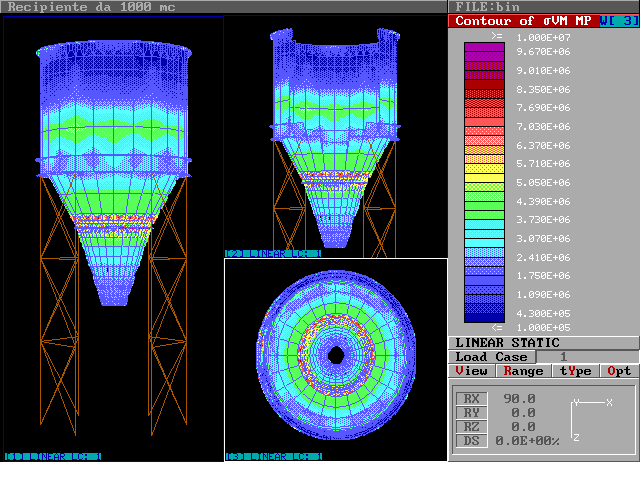640x480 pixels.
Task: Select the DS displacement scale button
Action: 471,441
